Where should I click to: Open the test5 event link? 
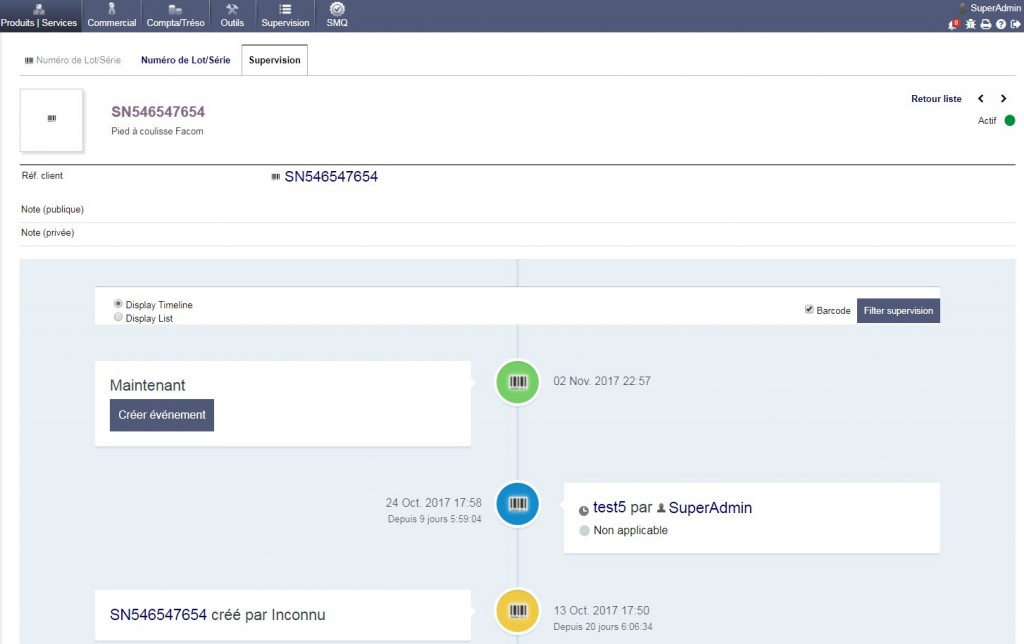point(609,507)
